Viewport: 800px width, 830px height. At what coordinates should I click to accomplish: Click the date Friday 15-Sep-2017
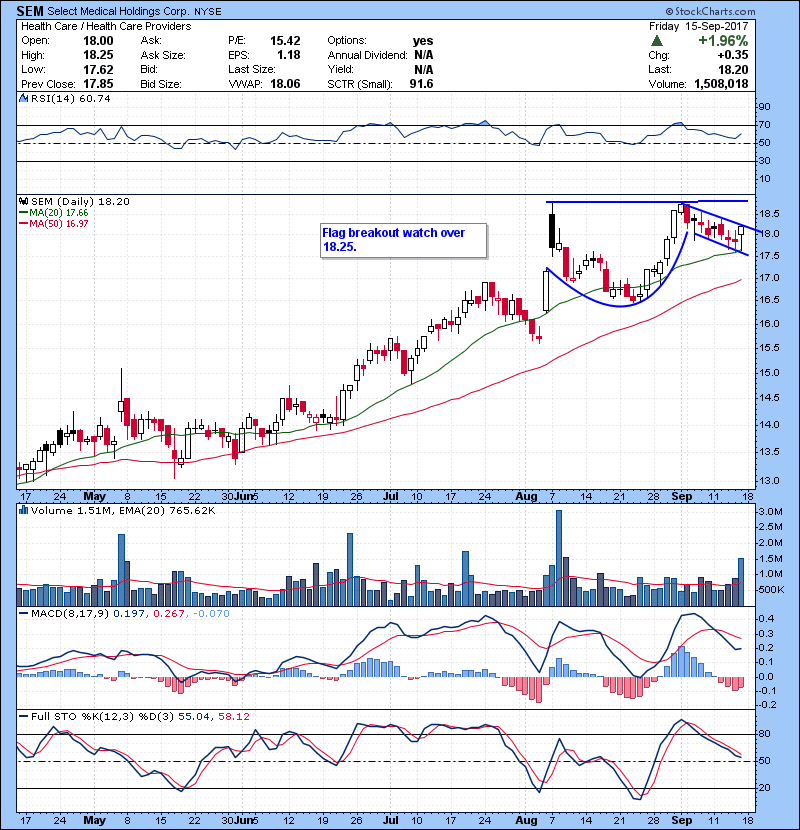(698, 26)
